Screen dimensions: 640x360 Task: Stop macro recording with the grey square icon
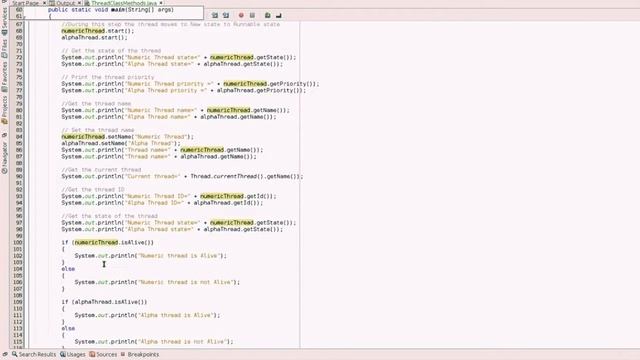(252, 16)
